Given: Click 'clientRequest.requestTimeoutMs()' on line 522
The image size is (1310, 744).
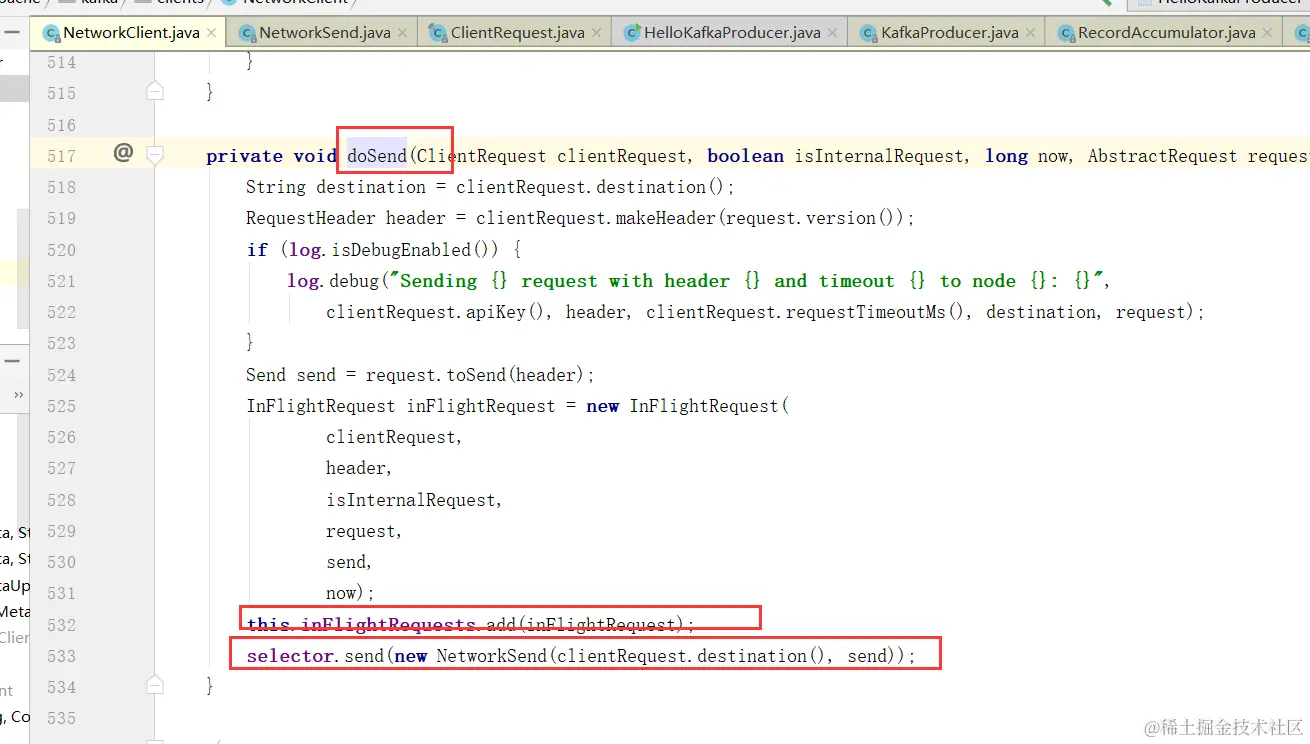Looking at the screenshot, I should tap(806, 312).
